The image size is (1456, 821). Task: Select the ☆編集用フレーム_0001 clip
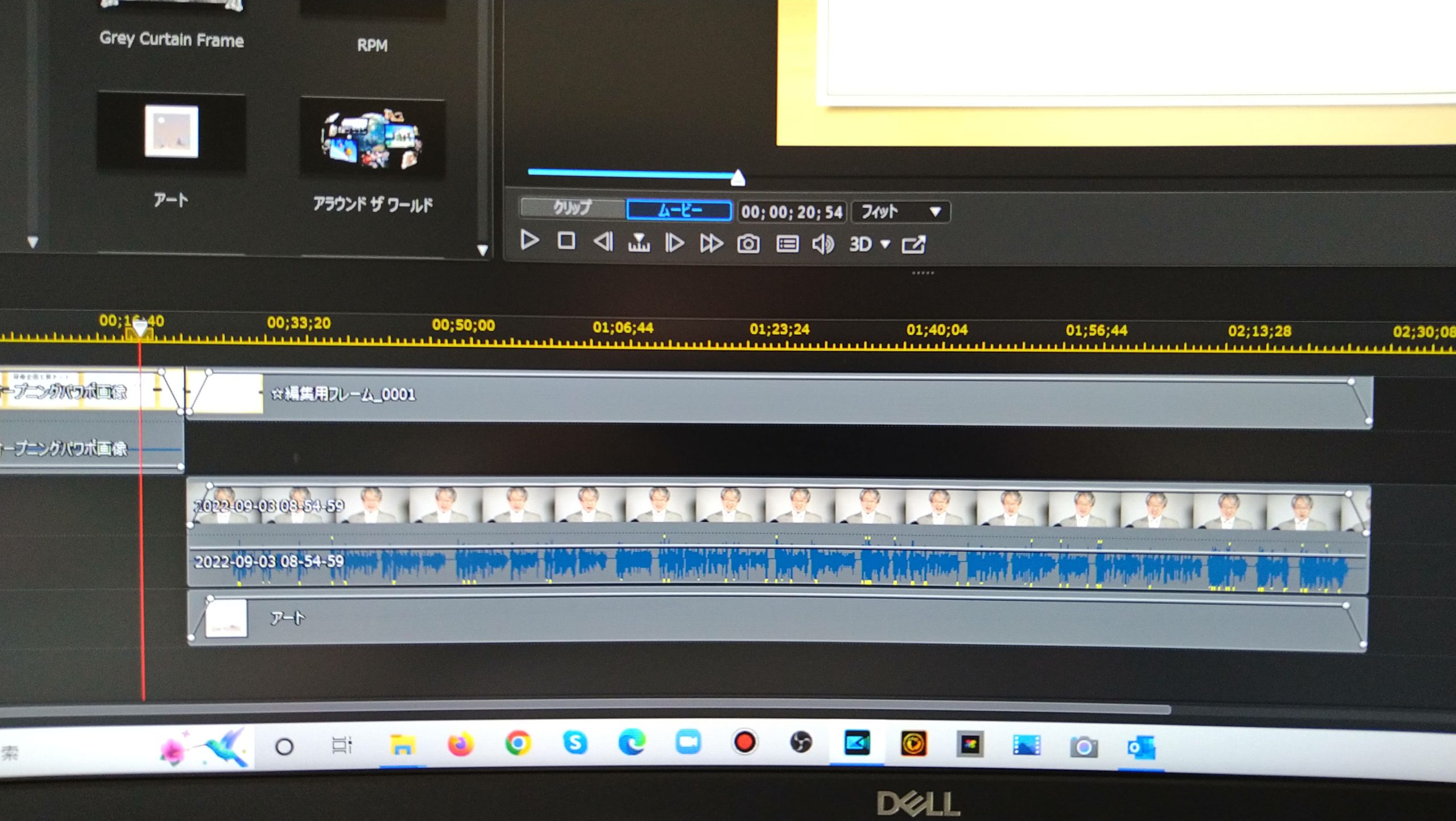pyautogui.click(x=779, y=397)
